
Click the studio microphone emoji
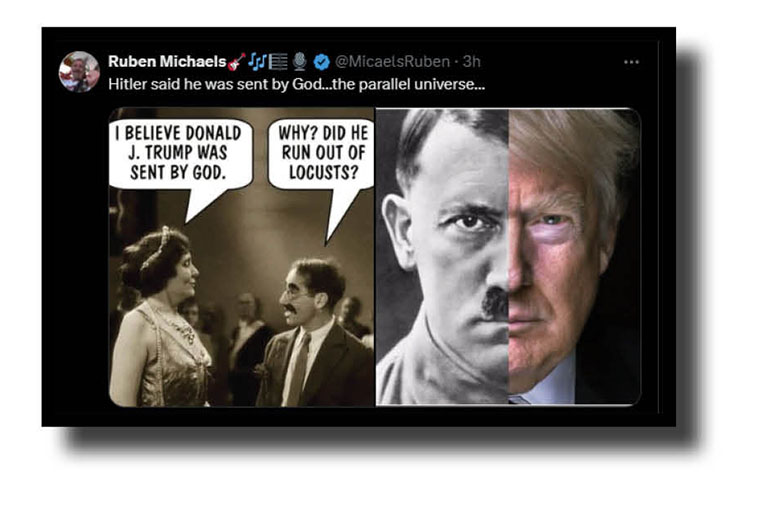coord(300,61)
